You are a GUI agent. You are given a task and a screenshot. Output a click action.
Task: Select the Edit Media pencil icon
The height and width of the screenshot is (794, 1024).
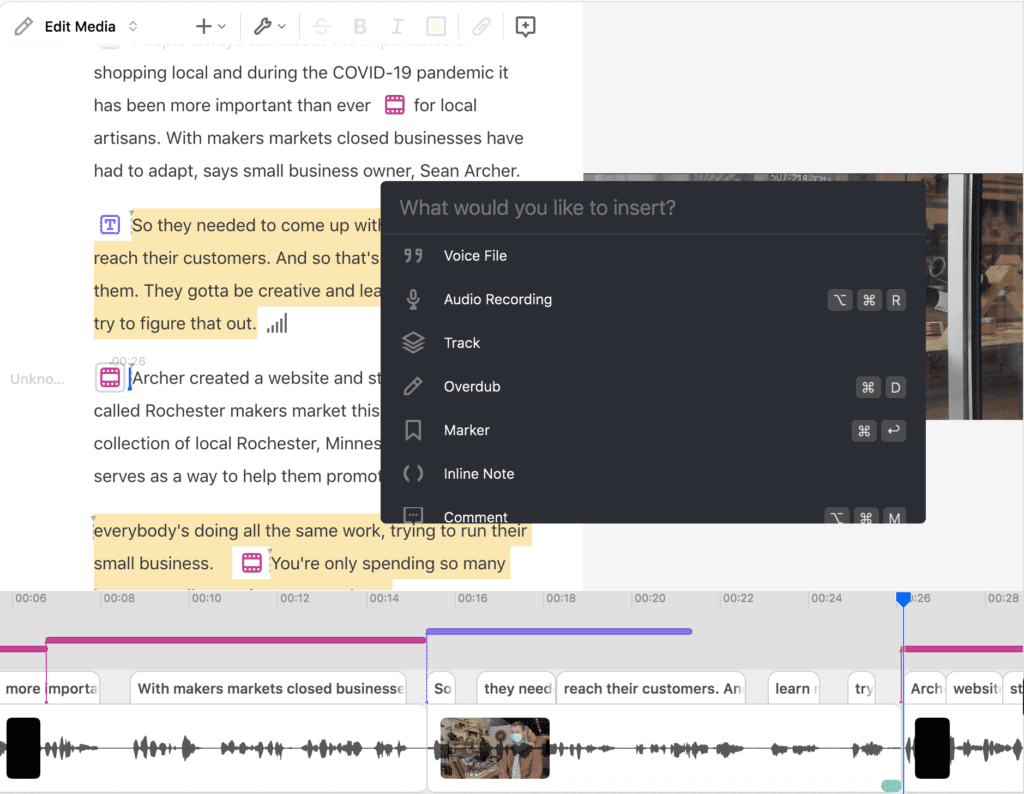22,26
